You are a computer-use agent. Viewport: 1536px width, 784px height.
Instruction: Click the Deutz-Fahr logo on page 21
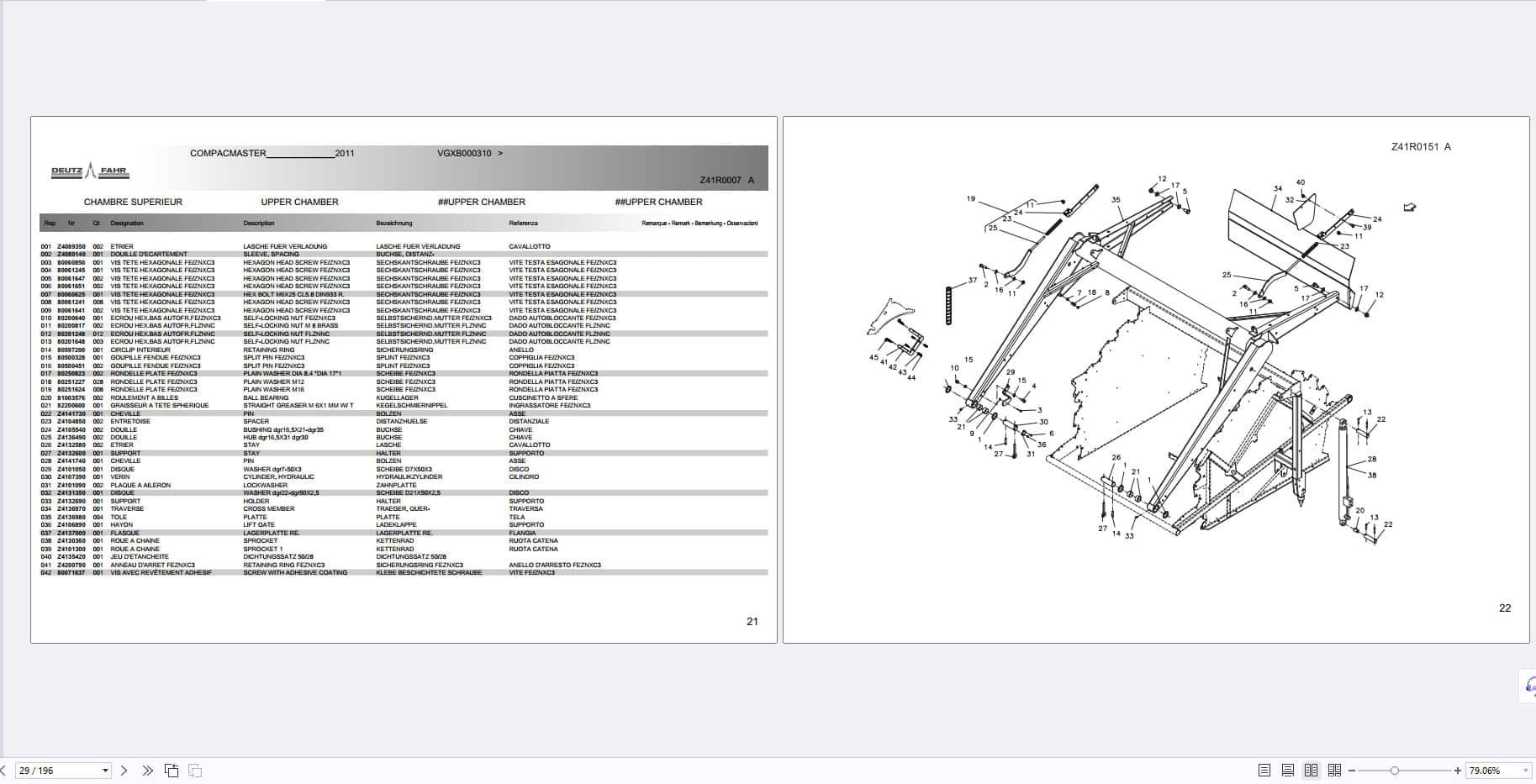(x=90, y=171)
